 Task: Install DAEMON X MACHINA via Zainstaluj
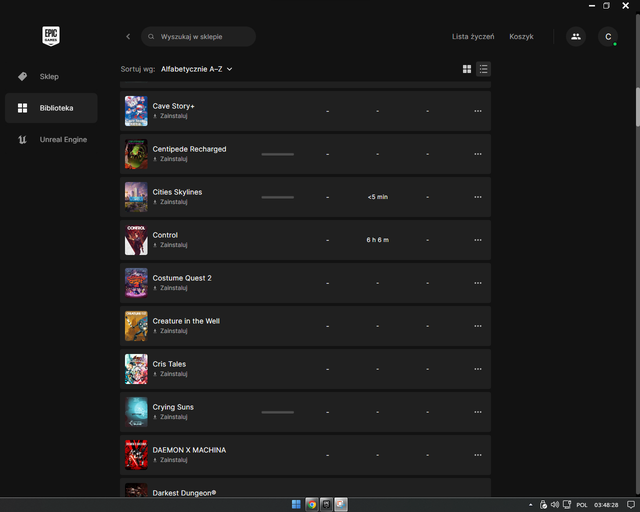(170, 460)
